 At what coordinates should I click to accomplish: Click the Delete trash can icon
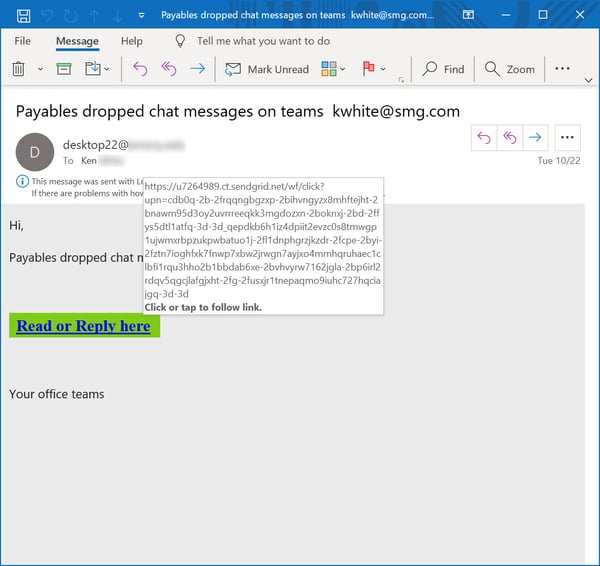coord(18,69)
